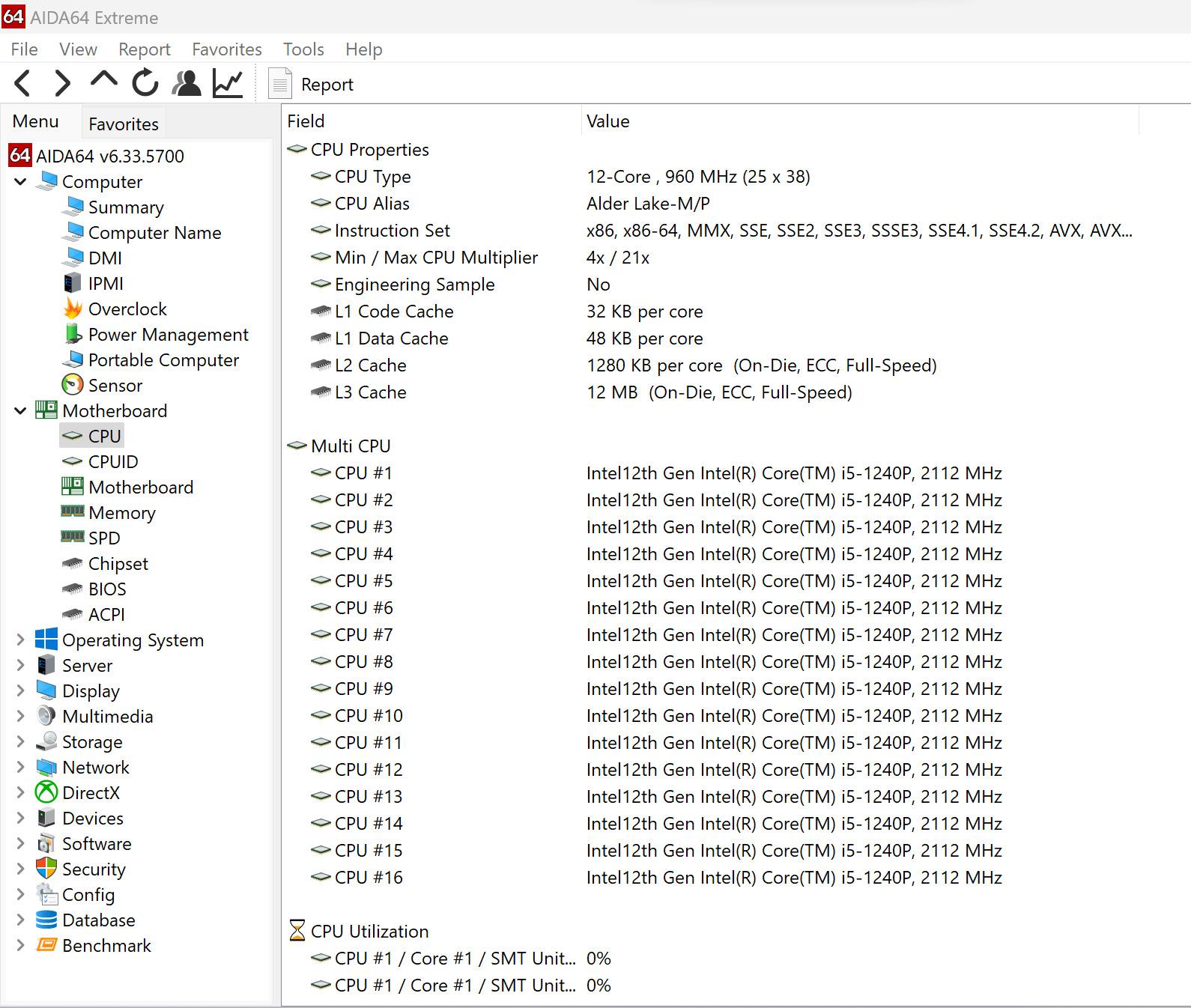Image resolution: width=1191 pixels, height=1008 pixels.
Task: Expand the DirectX node
Action: (x=20, y=792)
